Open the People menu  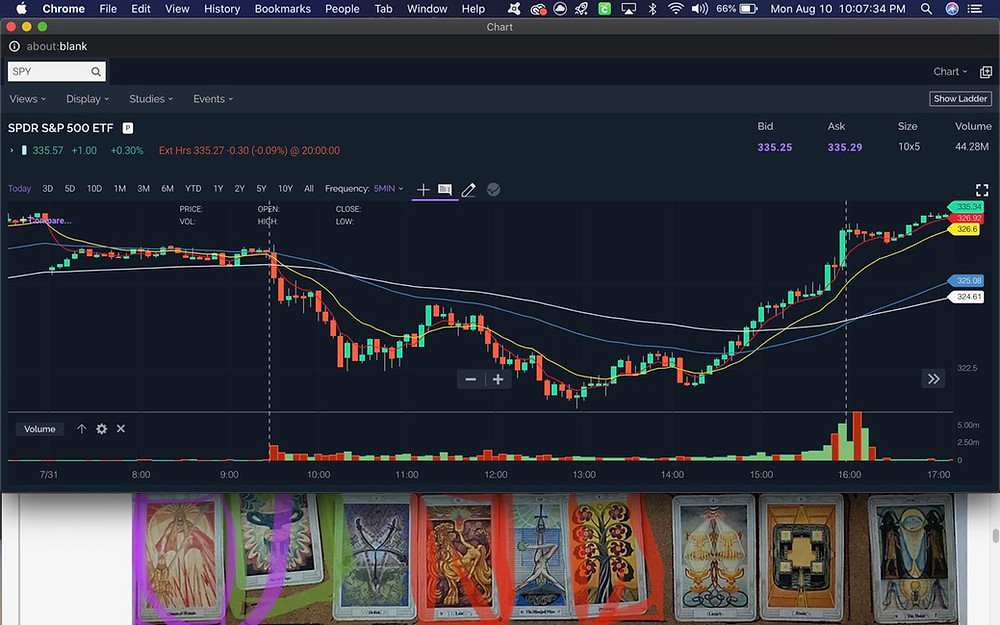(x=342, y=9)
